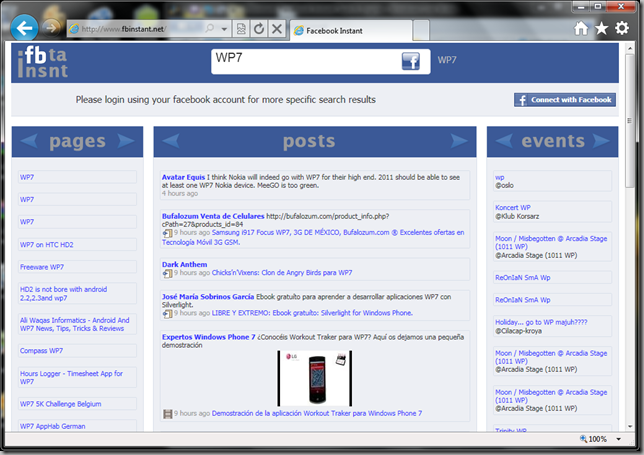Open a new blank tab
Image resolution: width=644 pixels, height=455 pixels.
tap(421, 30)
